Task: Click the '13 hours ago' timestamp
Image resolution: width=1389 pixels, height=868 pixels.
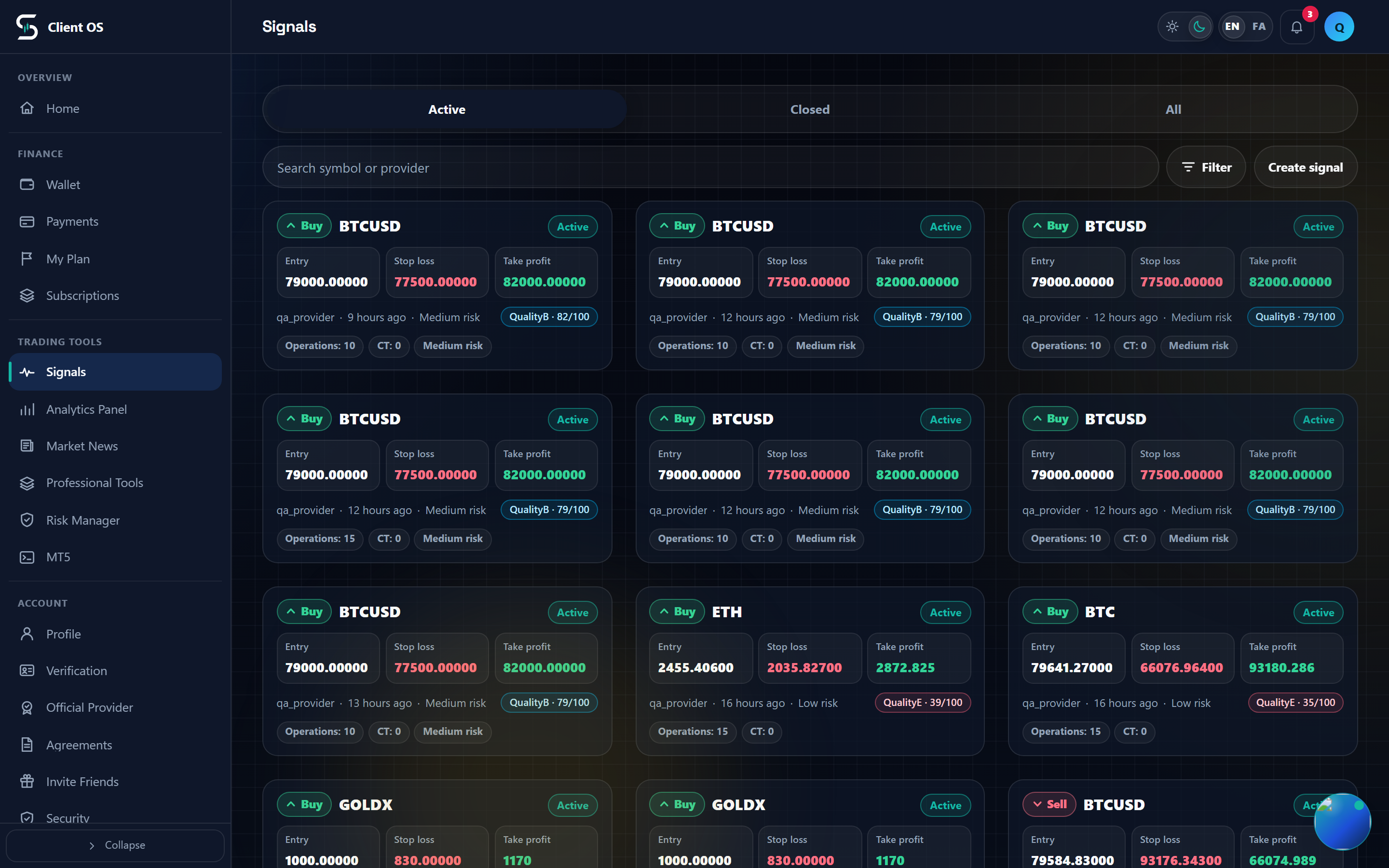Action: point(380,703)
